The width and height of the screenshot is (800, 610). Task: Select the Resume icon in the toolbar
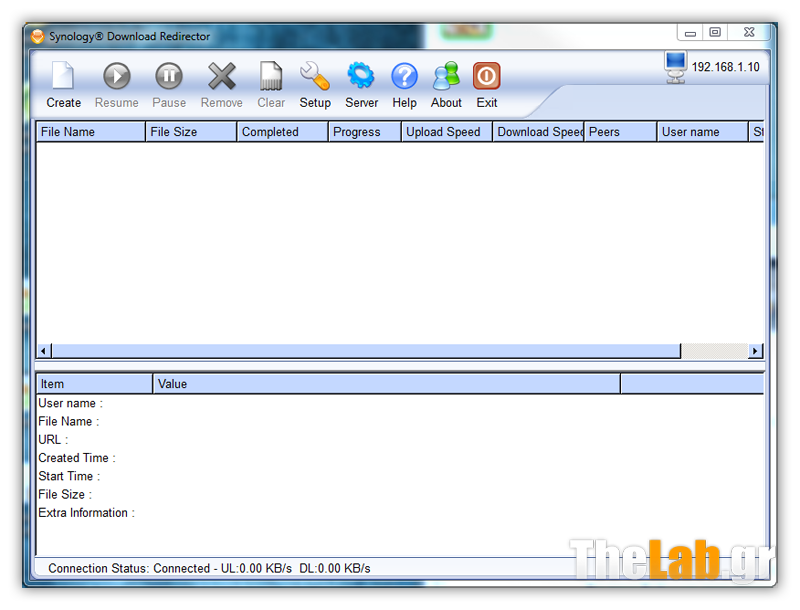116,76
